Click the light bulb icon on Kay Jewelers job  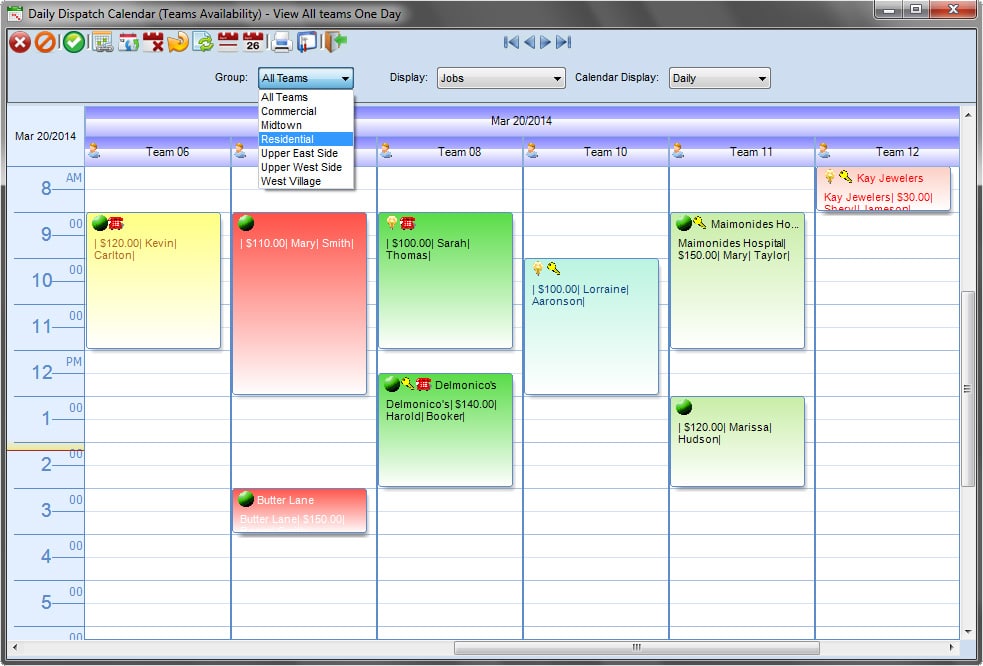click(x=830, y=177)
